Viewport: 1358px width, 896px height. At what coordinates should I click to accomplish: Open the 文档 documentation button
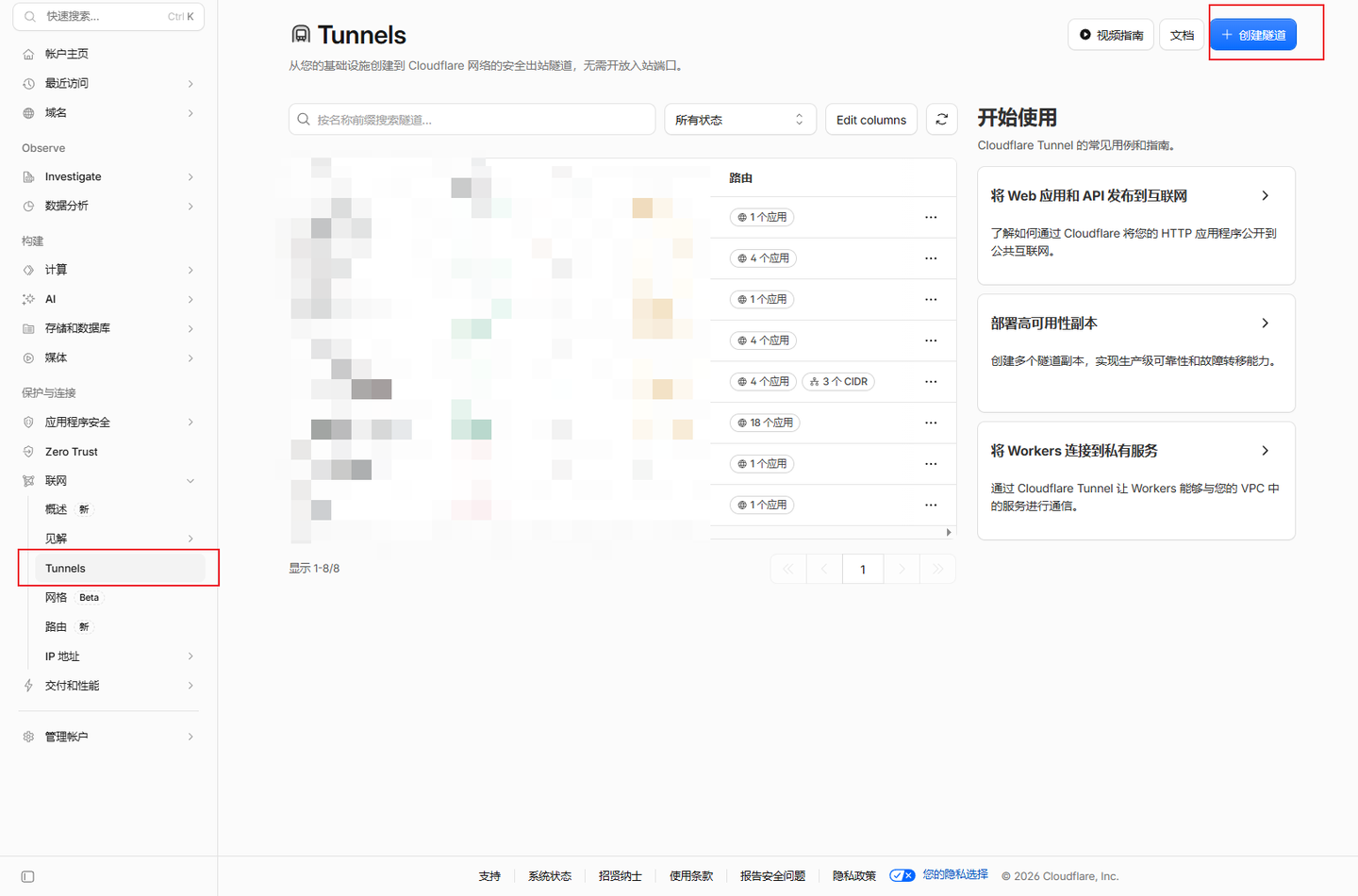point(1182,35)
